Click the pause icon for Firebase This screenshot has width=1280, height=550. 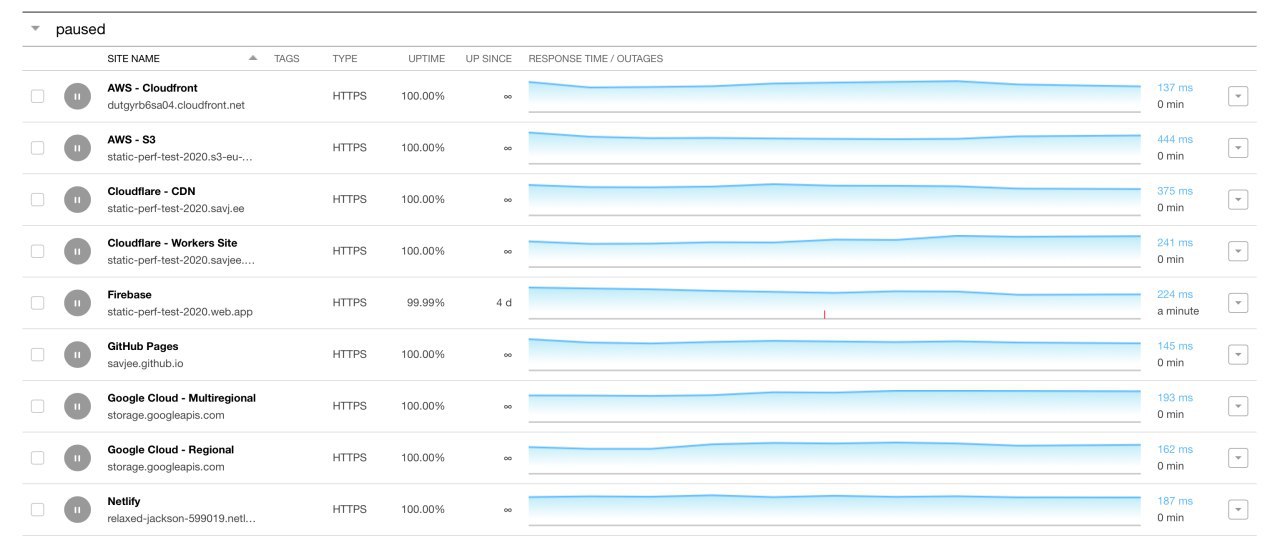pyautogui.click(x=77, y=303)
